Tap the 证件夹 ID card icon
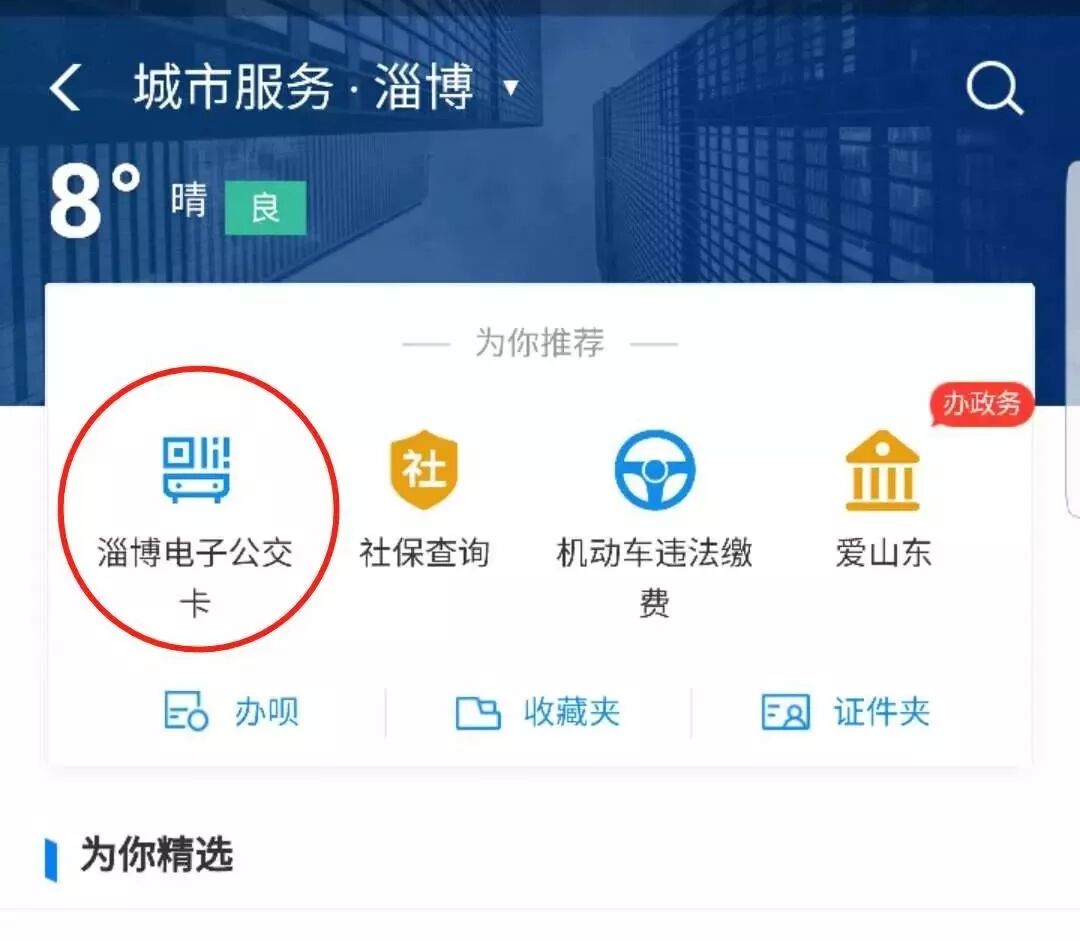Screen dimensions: 1080x941 pyautogui.click(x=785, y=712)
